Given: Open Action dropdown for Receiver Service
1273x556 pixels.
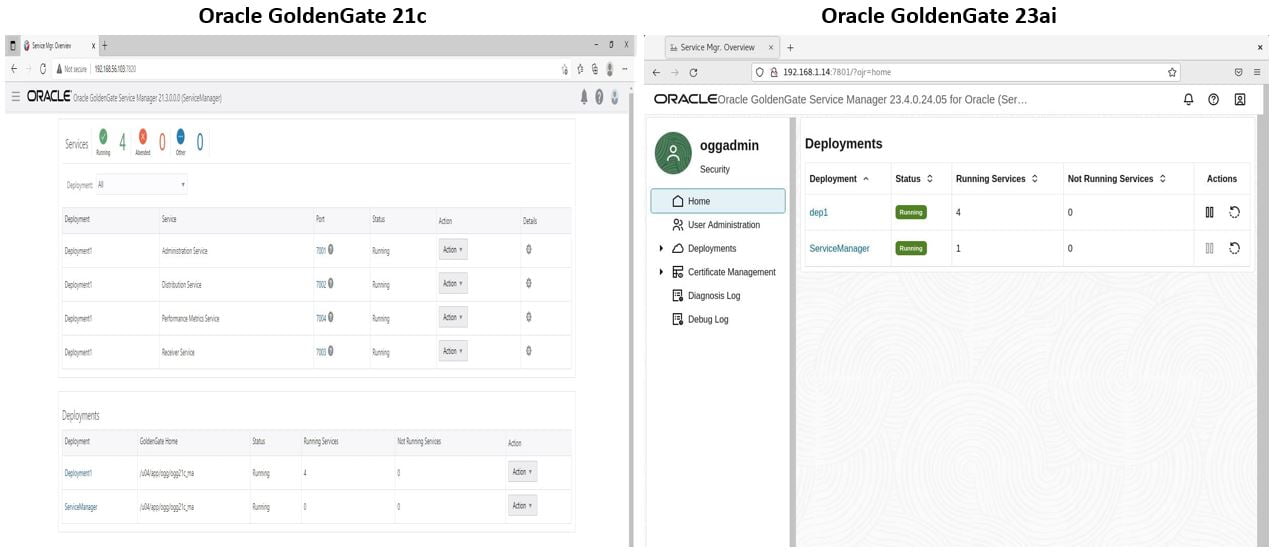Looking at the screenshot, I should 452,351.
